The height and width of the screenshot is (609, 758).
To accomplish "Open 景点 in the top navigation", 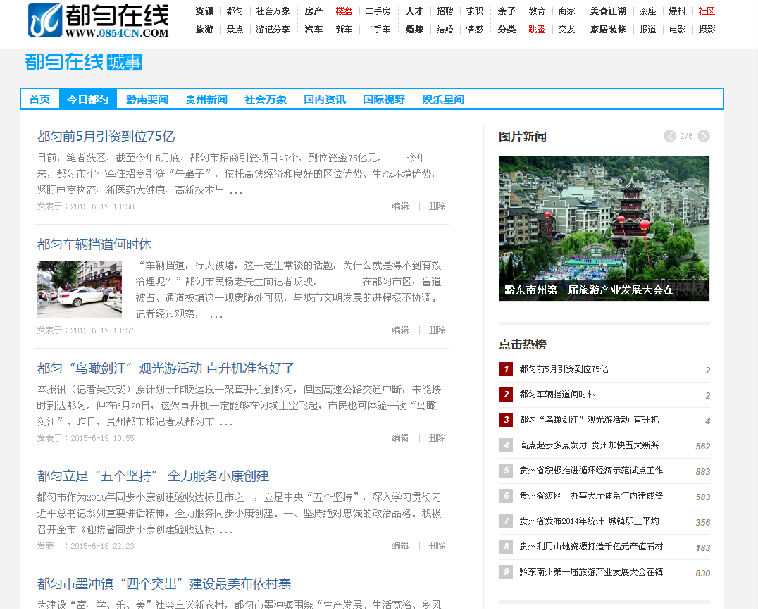I will (235, 29).
